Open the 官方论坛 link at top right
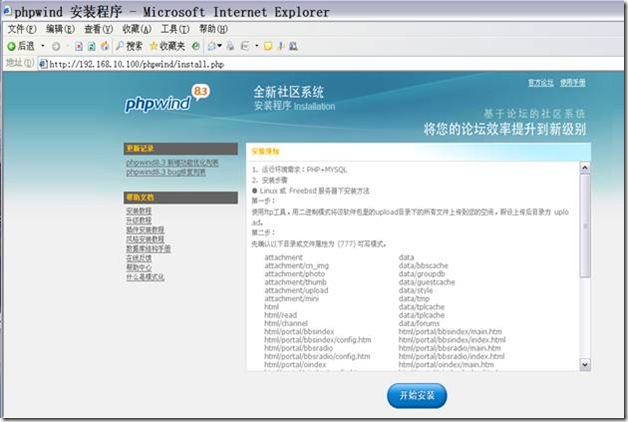Image resolution: width=628 pixels, height=422 pixels. point(541,83)
